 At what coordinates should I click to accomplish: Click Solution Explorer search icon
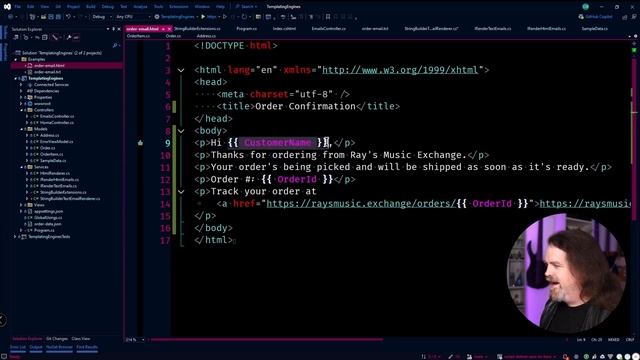point(115,45)
